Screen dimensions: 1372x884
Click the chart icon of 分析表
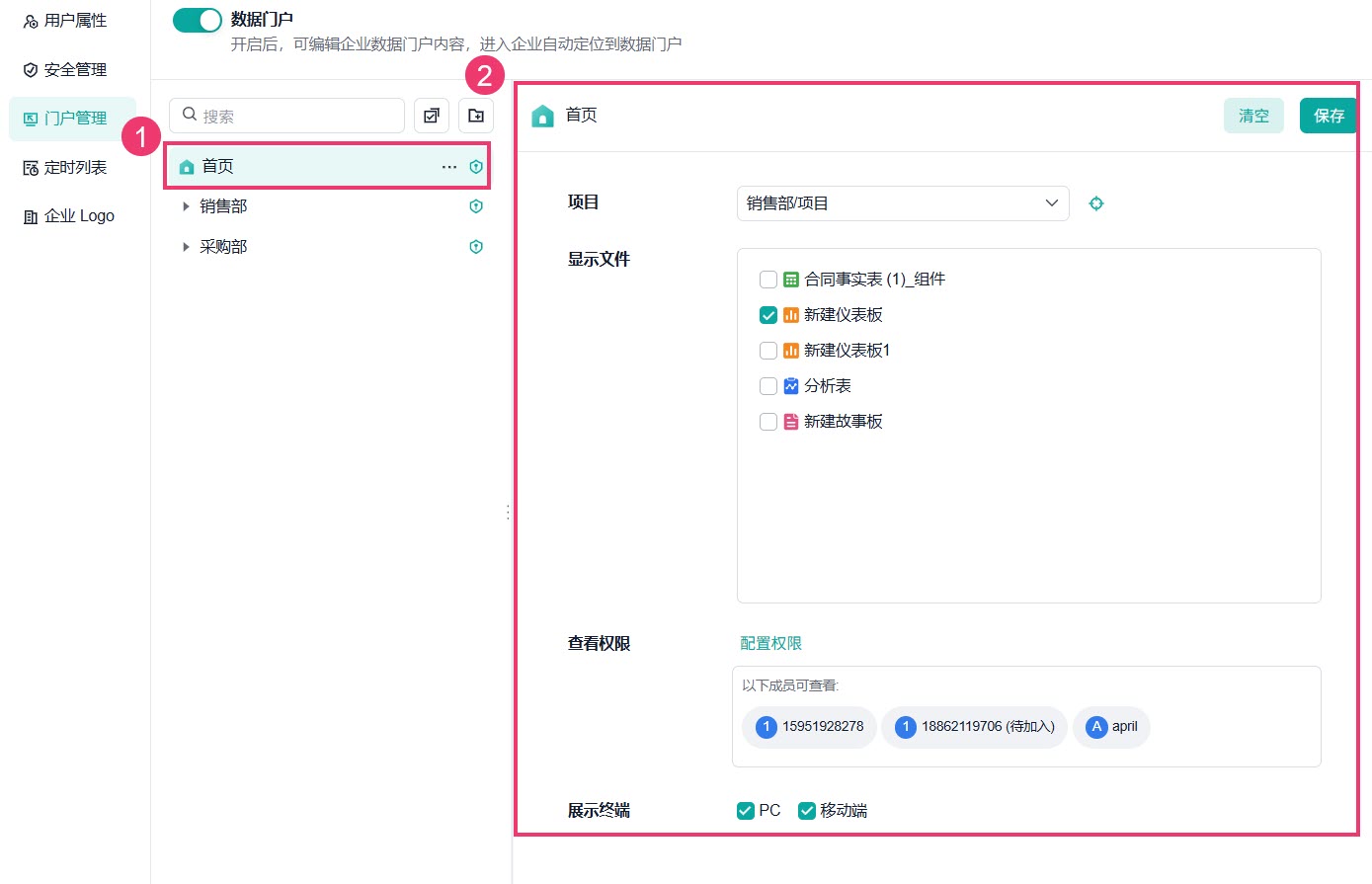pos(791,386)
